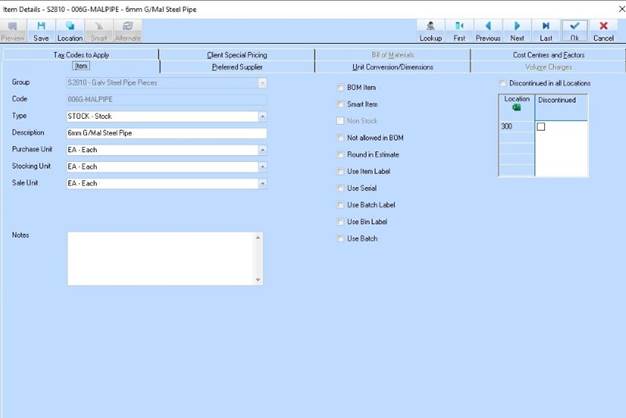
Task: Enable the BOM Item checkbox
Action: click(x=341, y=87)
